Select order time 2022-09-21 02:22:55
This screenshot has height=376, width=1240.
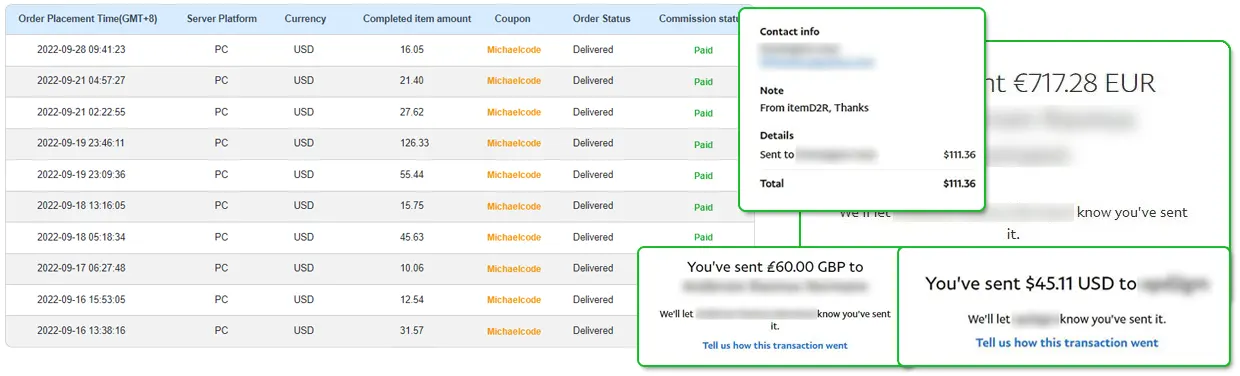(x=81, y=112)
